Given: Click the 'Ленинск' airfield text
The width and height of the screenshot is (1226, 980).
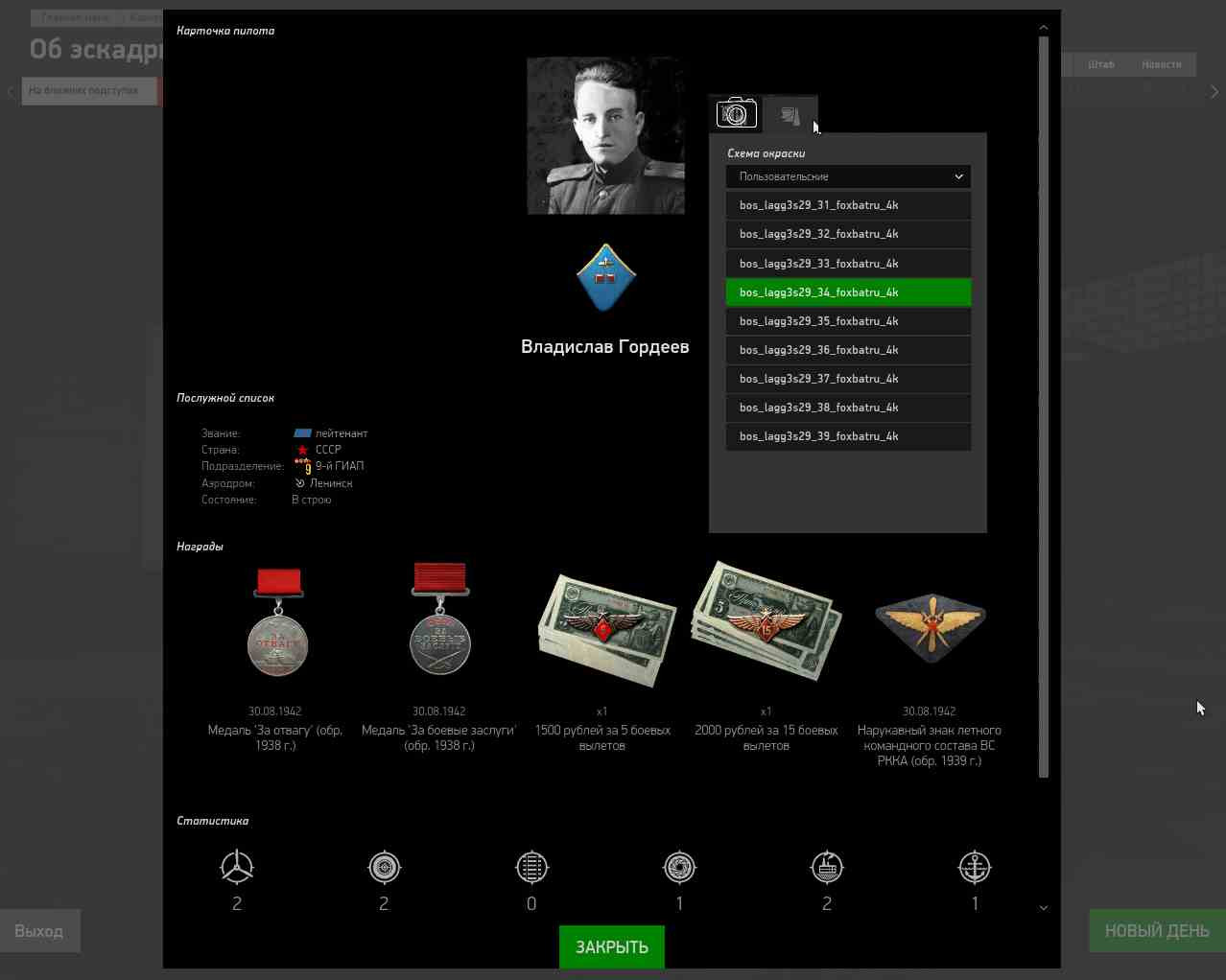Looking at the screenshot, I should pyautogui.click(x=331, y=483).
